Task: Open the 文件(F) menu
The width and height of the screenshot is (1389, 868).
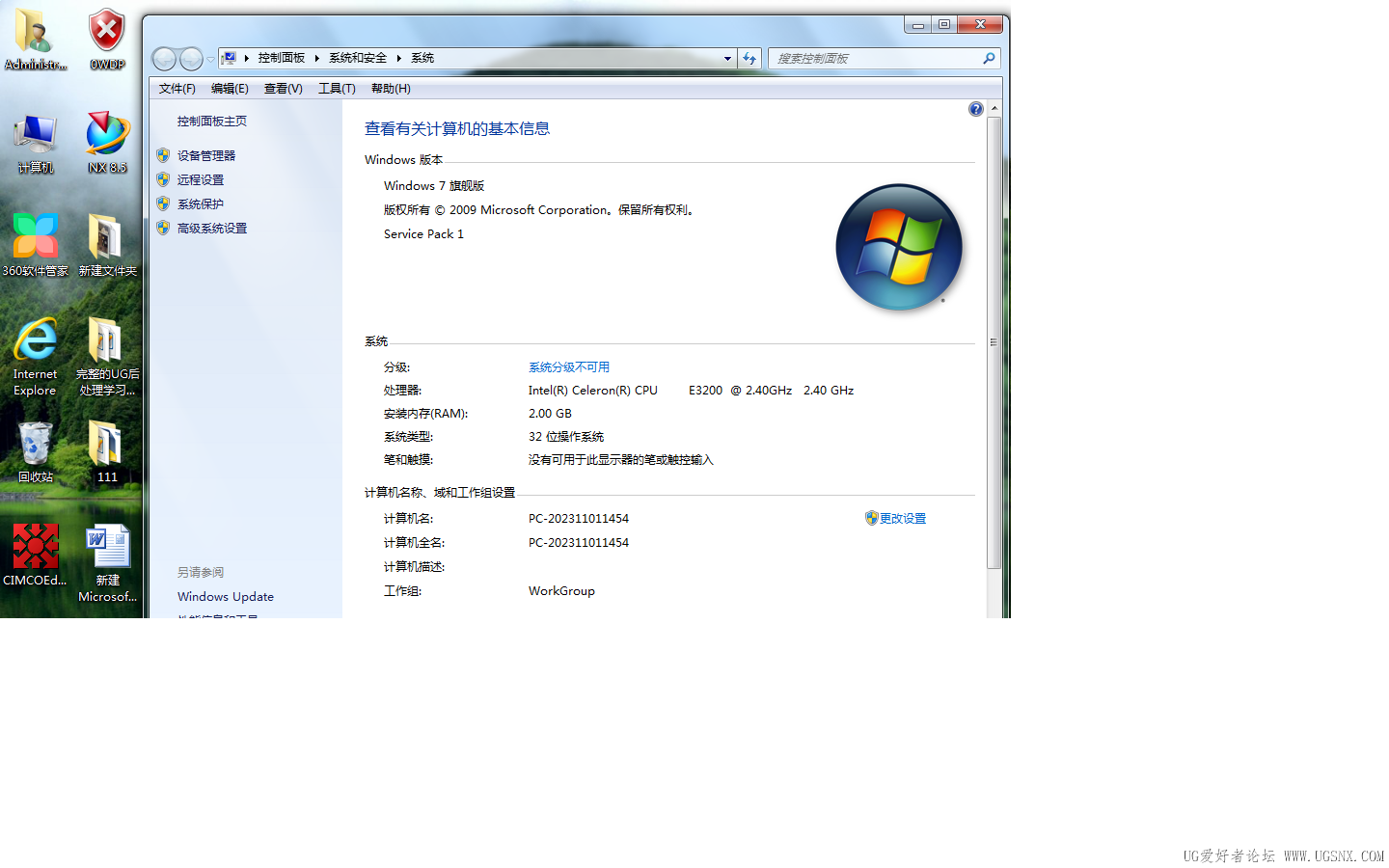Action: tap(177, 89)
